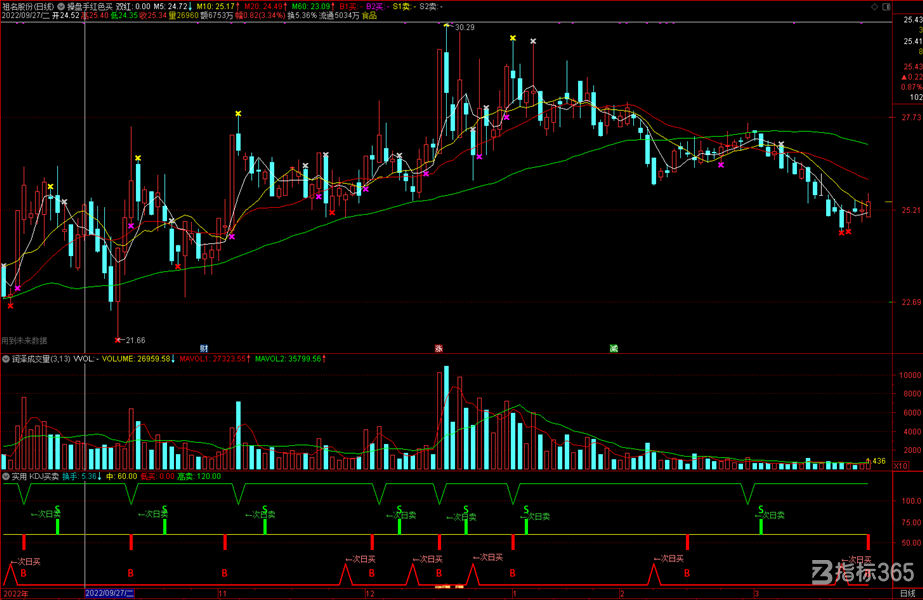This screenshot has height=600, width=923.
Task: Click the 减 event marker below the chart
Action: pyautogui.click(x=614, y=349)
